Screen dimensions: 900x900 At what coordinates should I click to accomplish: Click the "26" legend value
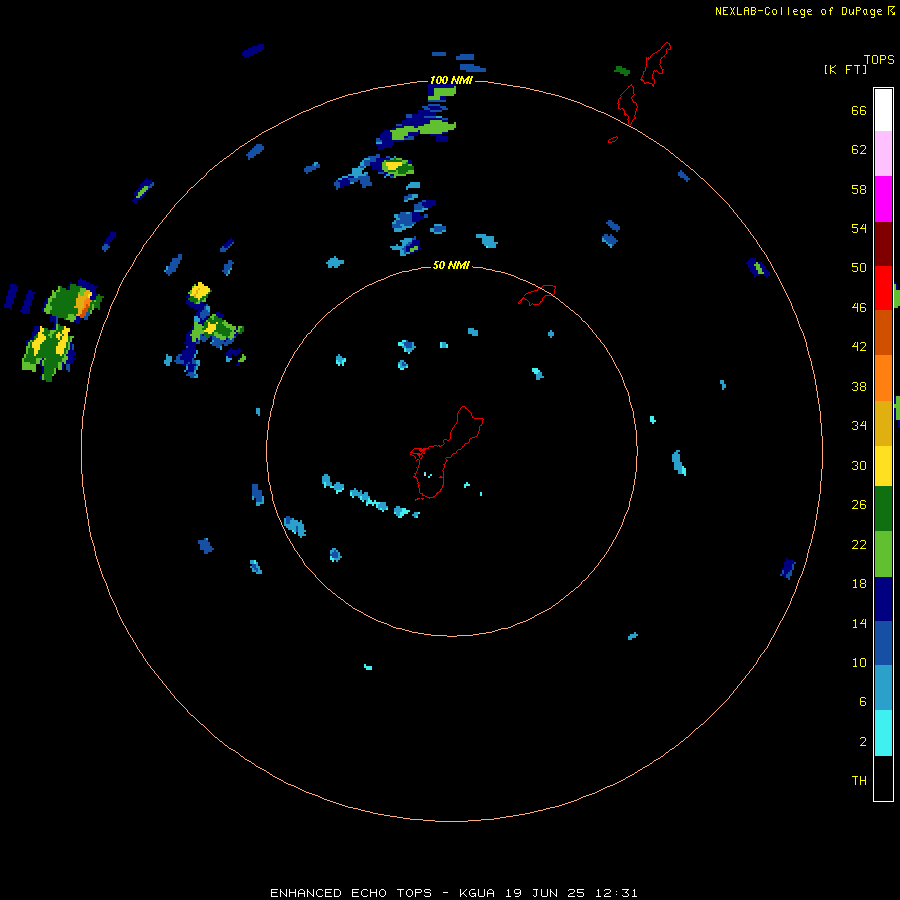tap(859, 505)
